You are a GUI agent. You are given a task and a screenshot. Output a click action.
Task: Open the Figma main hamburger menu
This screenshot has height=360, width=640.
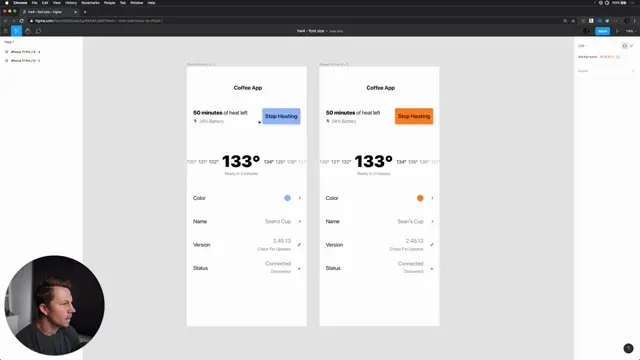pyautogui.click(x=6, y=31)
